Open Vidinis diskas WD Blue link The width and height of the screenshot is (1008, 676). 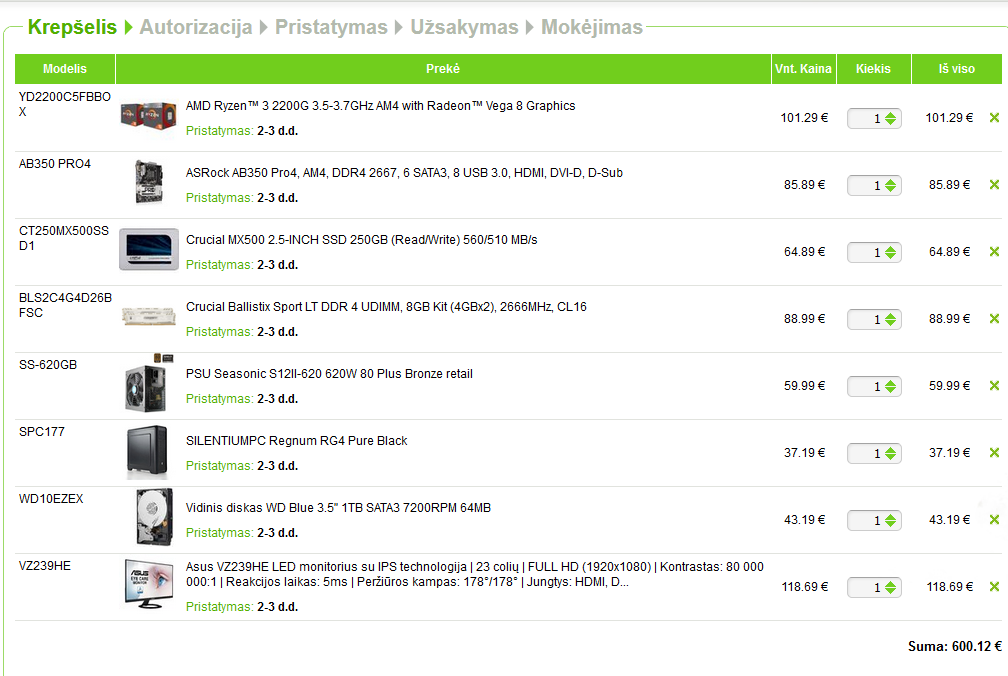click(338, 508)
